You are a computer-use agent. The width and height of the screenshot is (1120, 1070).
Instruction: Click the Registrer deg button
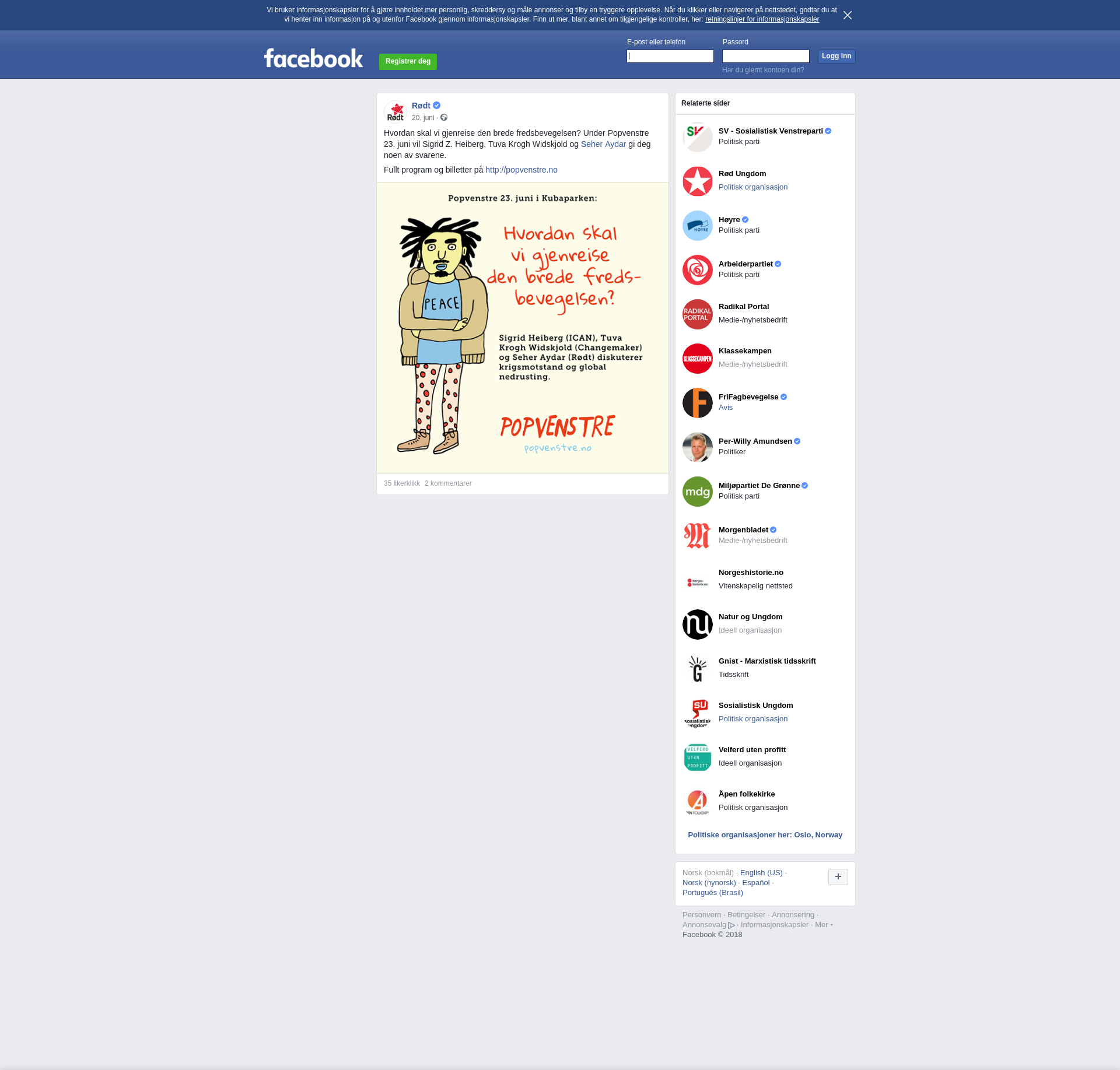(408, 61)
